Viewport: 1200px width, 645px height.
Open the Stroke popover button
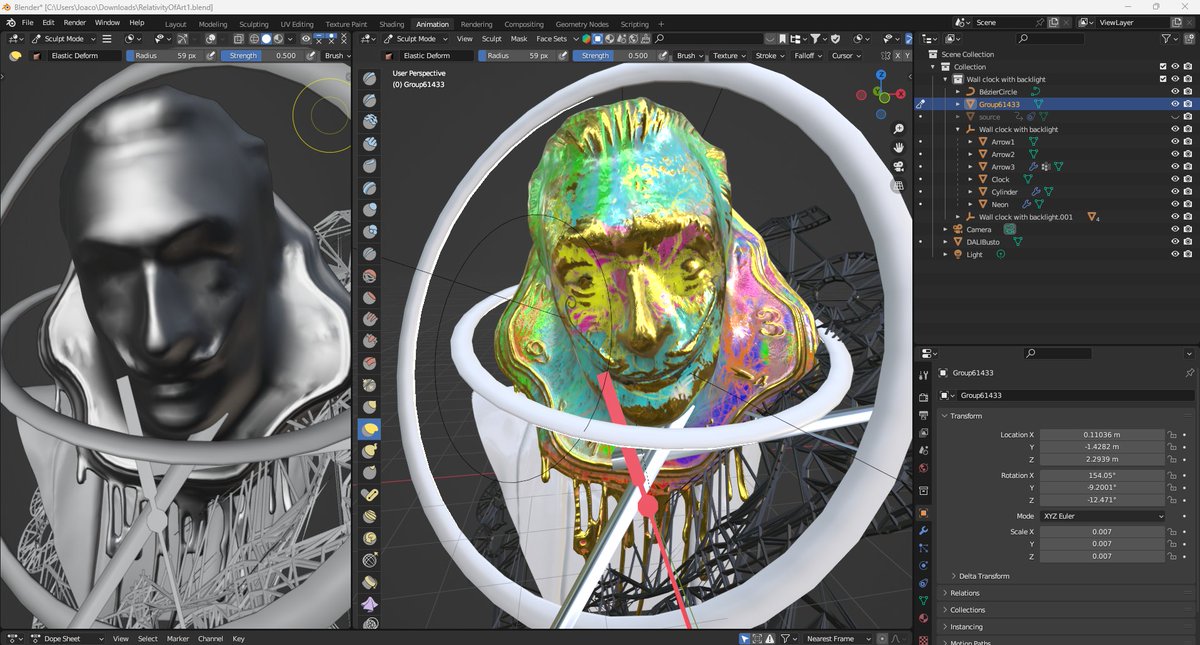pos(768,56)
